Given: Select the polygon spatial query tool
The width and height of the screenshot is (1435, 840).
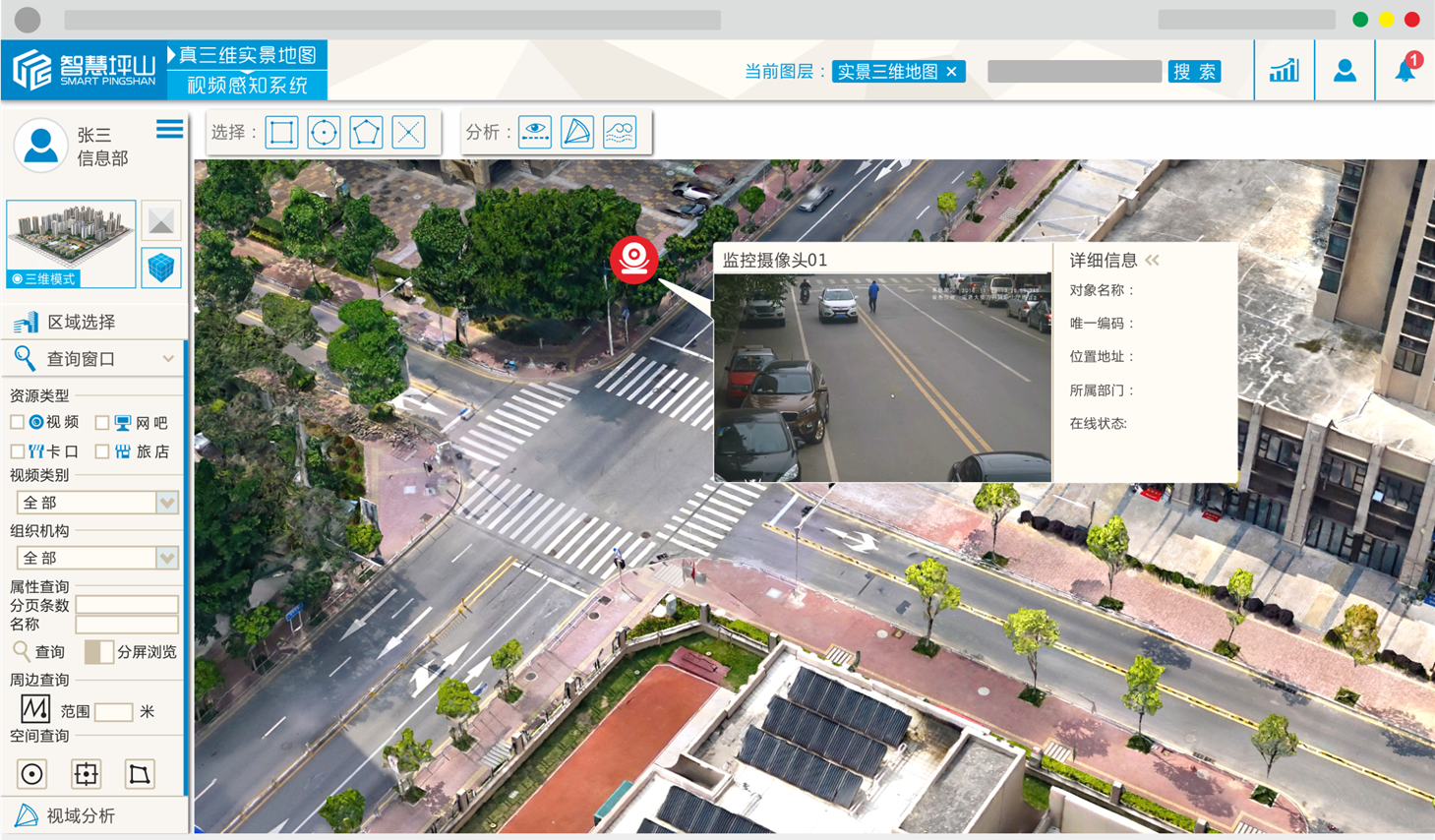Looking at the screenshot, I should (x=139, y=774).
